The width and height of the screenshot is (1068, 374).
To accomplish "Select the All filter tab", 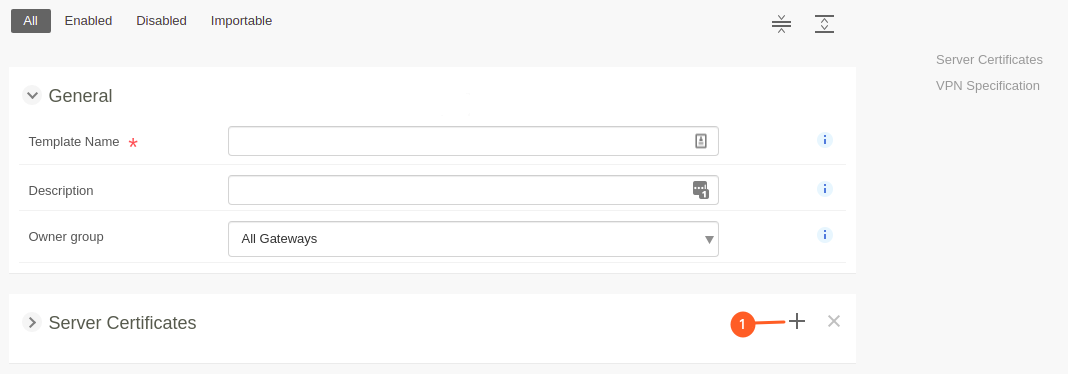I will tap(31, 21).
